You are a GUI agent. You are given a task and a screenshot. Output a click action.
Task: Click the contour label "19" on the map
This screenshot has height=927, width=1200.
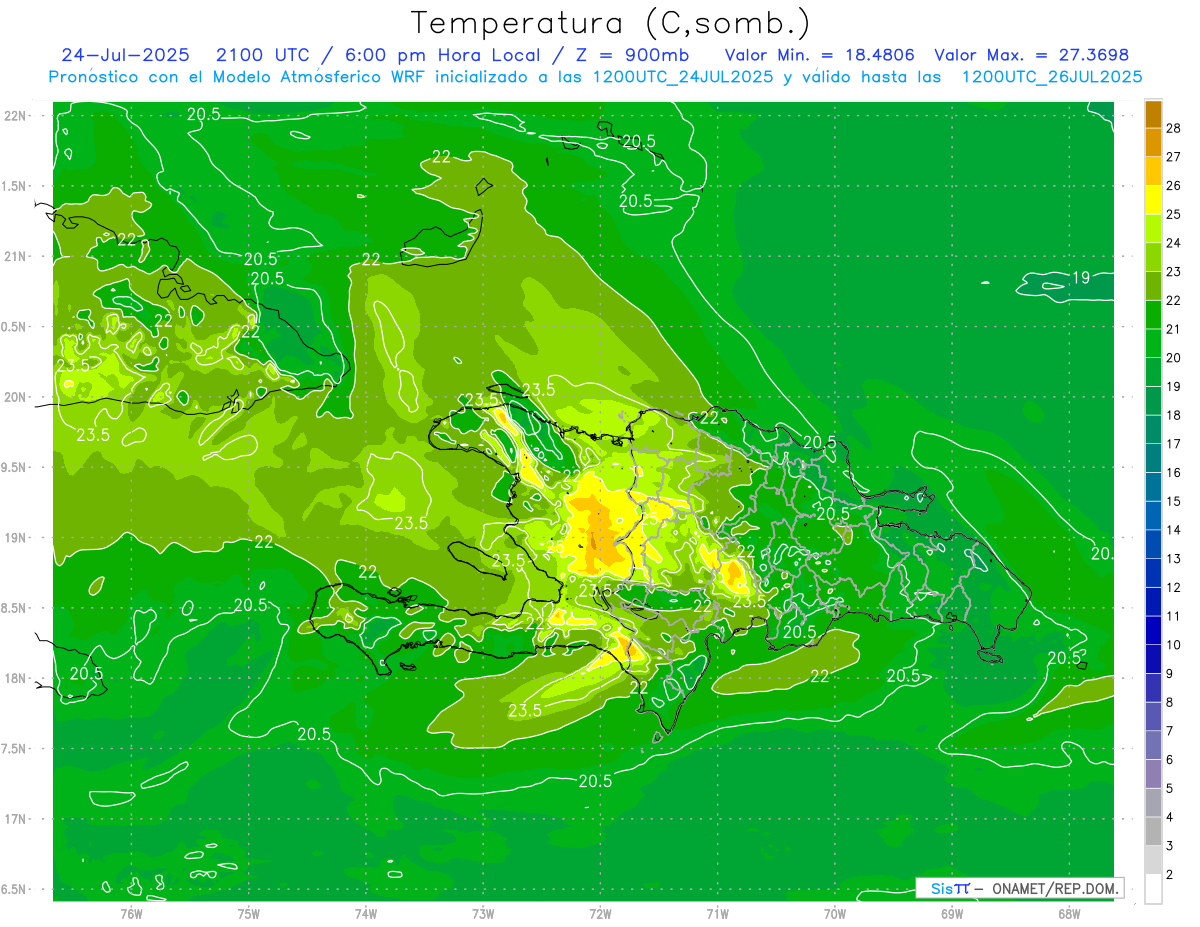[1081, 277]
